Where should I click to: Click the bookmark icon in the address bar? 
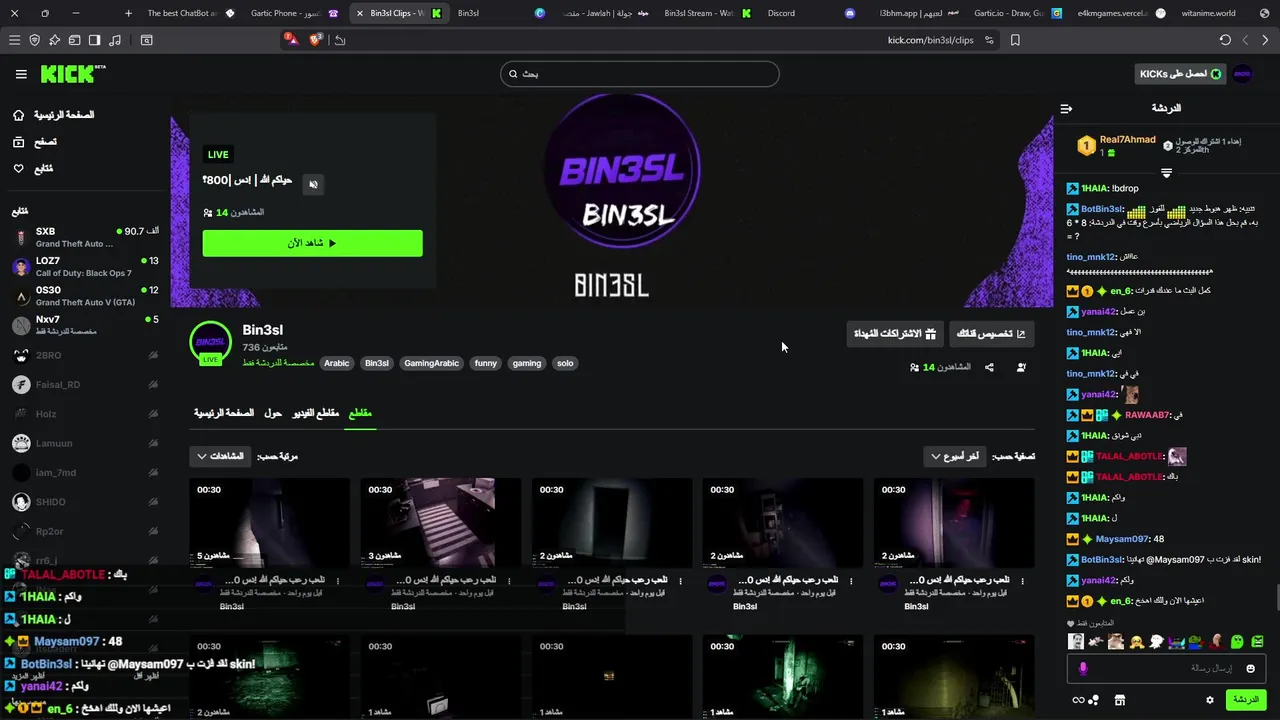[x=1015, y=40]
